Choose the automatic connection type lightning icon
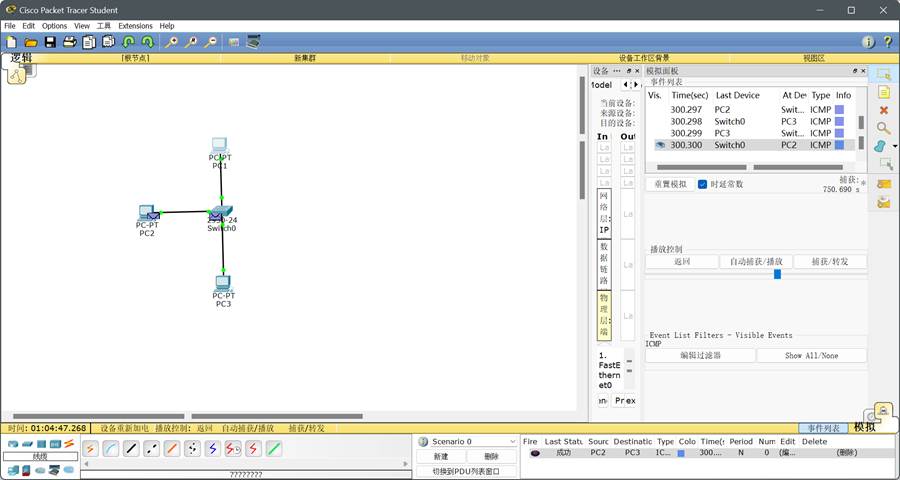 [x=90, y=449]
